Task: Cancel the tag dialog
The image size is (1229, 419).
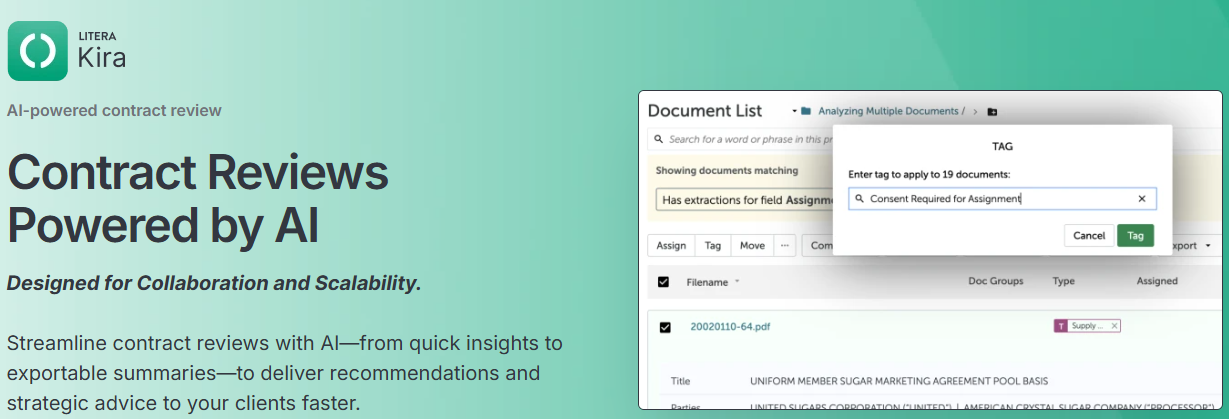Action: (x=1089, y=236)
